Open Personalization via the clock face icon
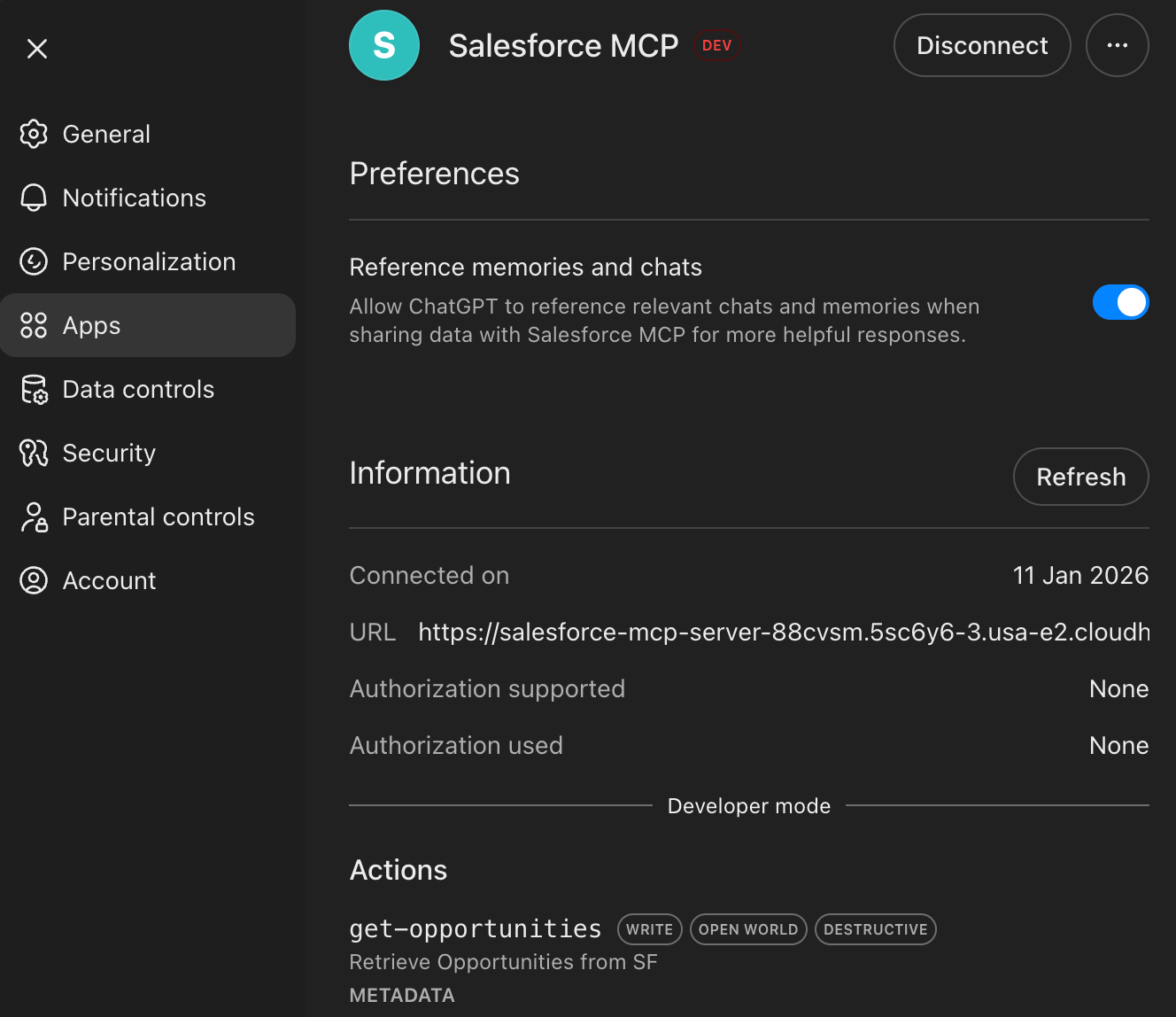 click(34, 261)
